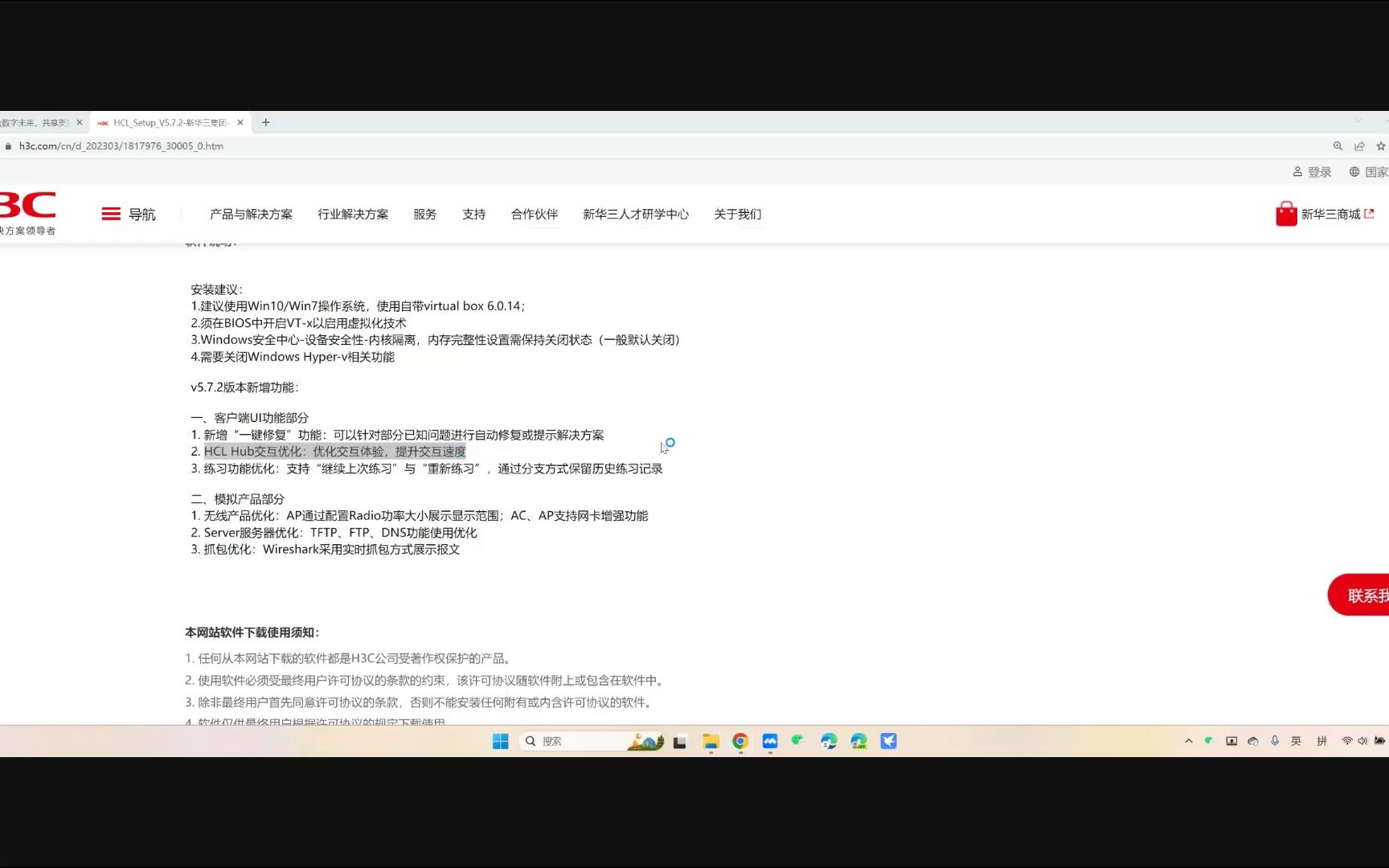Click the battery tray icon
The width and height of the screenshot is (1389, 868).
(x=1380, y=741)
